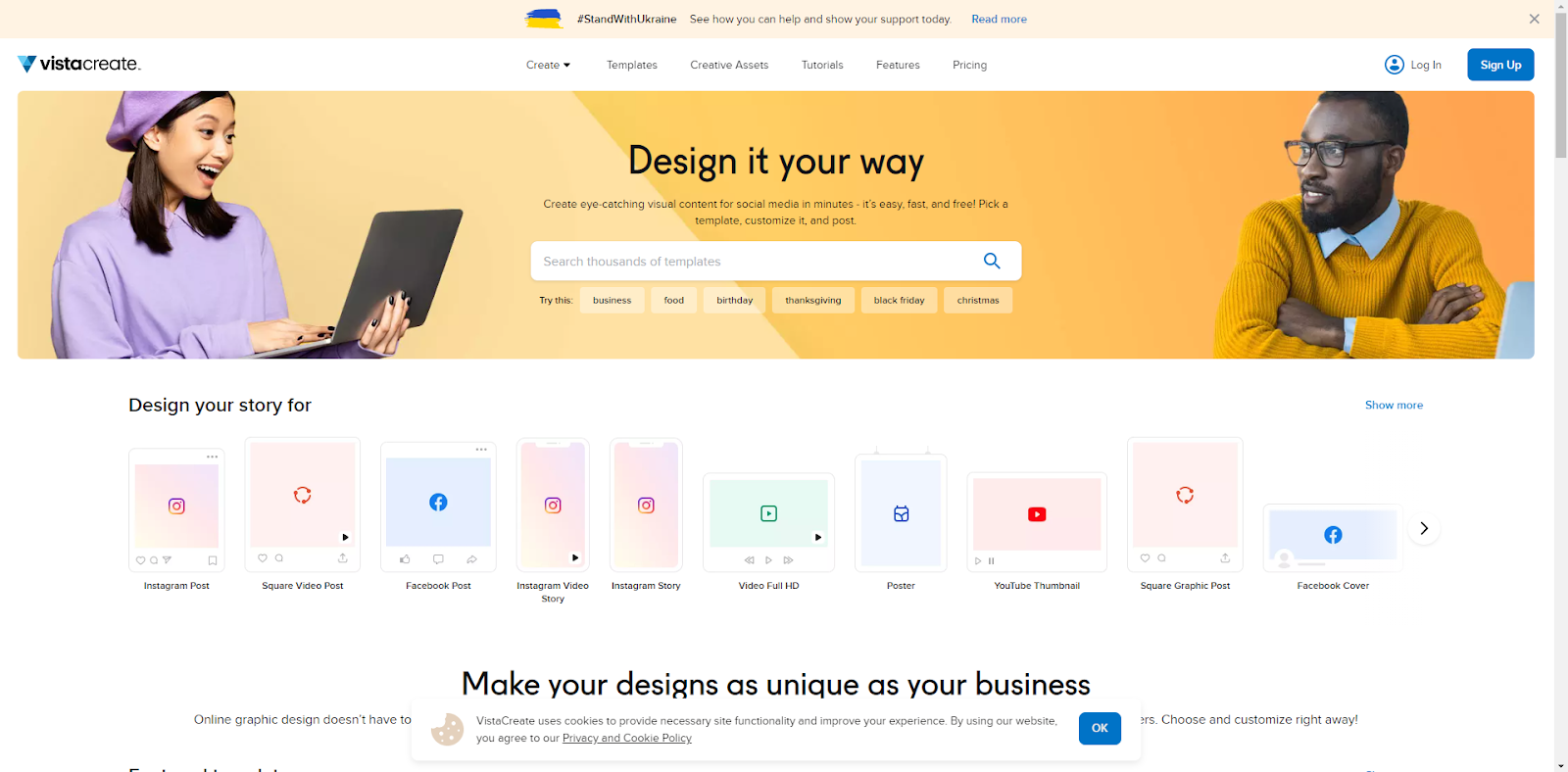Click the Read more link in banner

point(999,19)
